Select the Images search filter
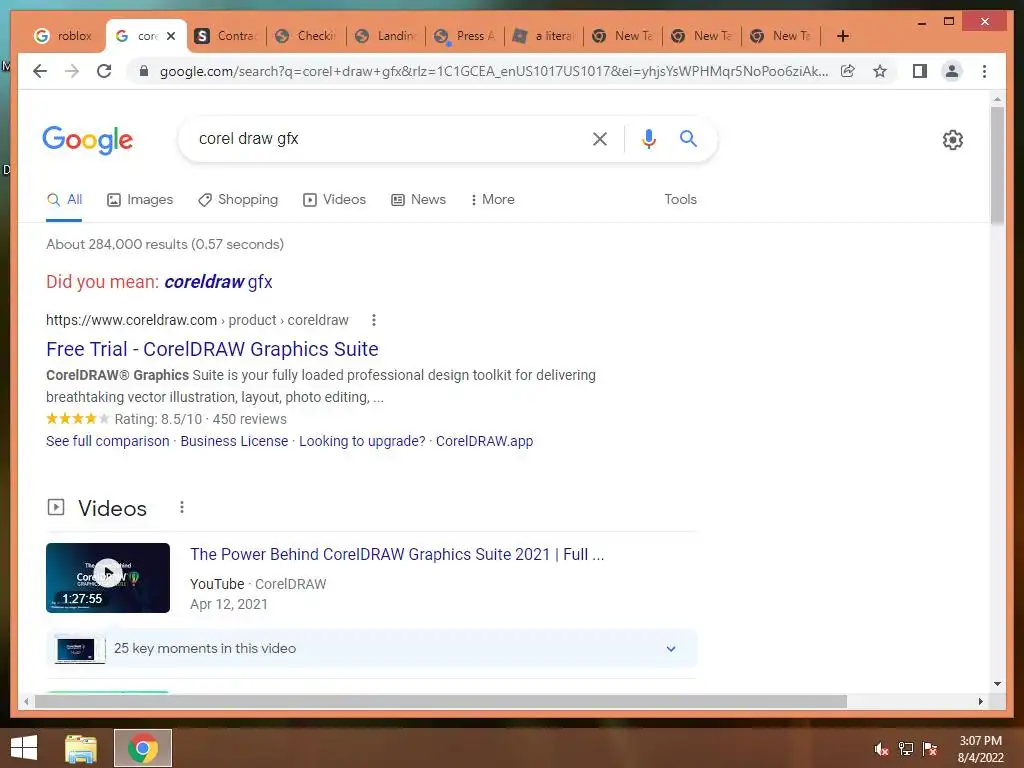The width and height of the screenshot is (1024, 768). 140,200
